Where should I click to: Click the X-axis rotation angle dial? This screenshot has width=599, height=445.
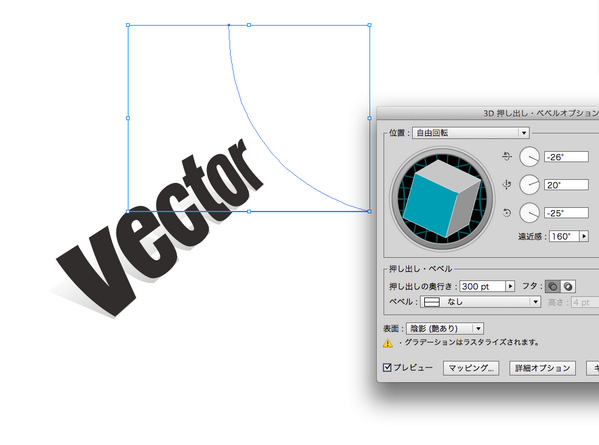tap(529, 157)
